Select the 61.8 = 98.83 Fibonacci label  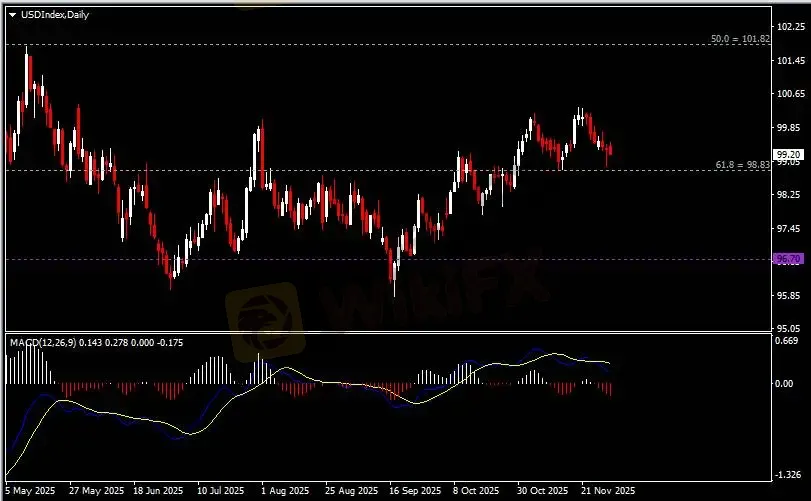[743, 164]
